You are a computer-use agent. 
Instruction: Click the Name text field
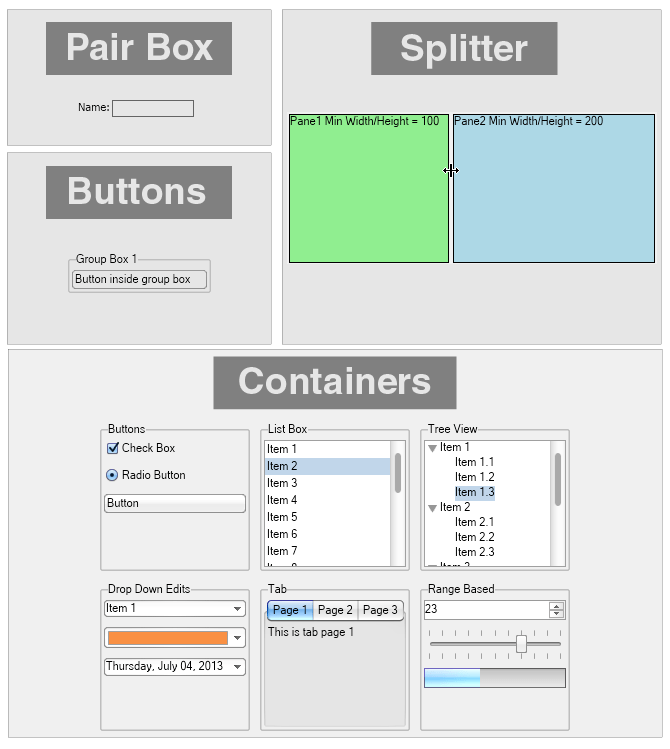[x=152, y=108]
